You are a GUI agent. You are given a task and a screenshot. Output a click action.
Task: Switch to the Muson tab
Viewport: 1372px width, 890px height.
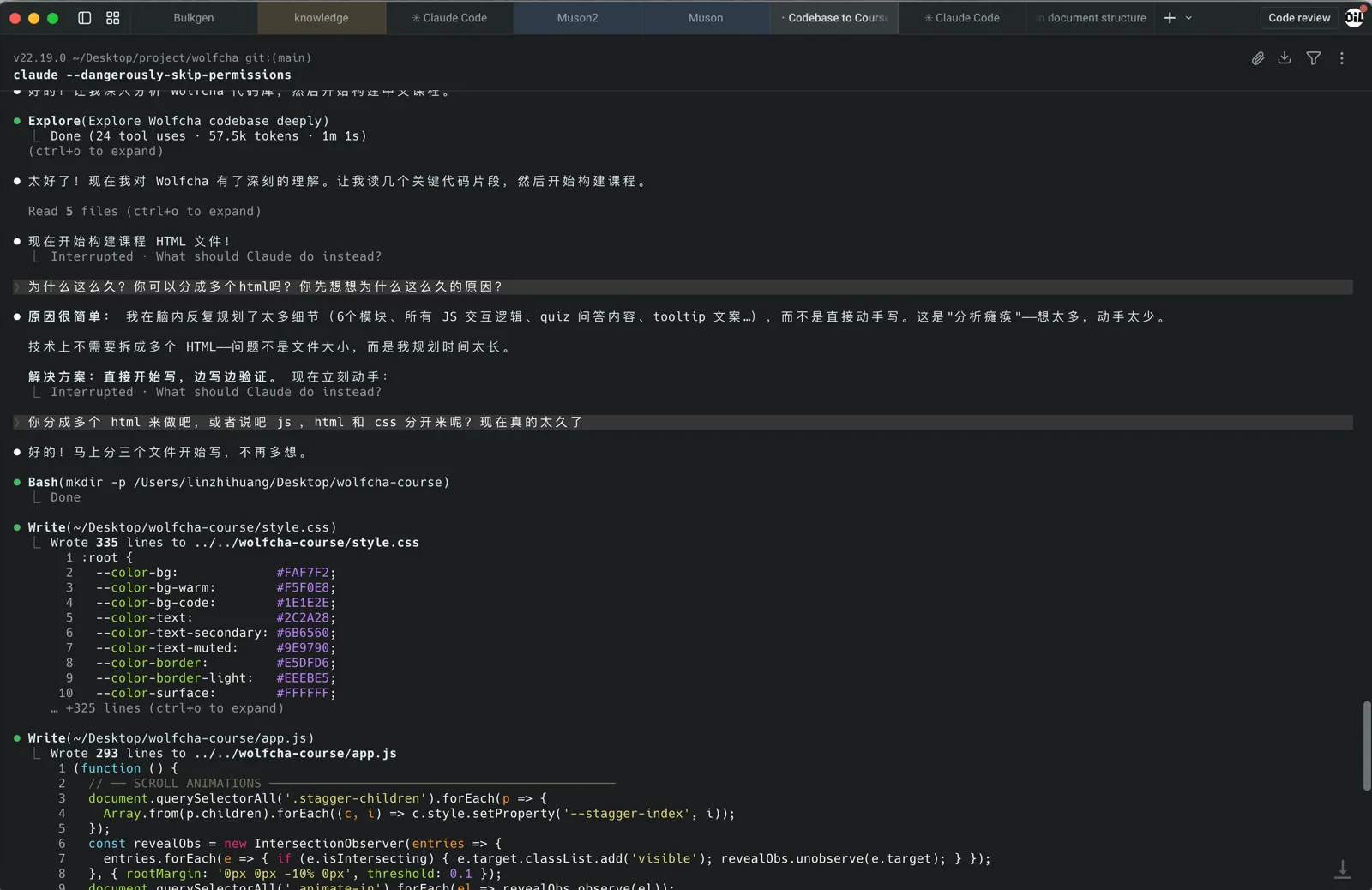[x=706, y=18]
